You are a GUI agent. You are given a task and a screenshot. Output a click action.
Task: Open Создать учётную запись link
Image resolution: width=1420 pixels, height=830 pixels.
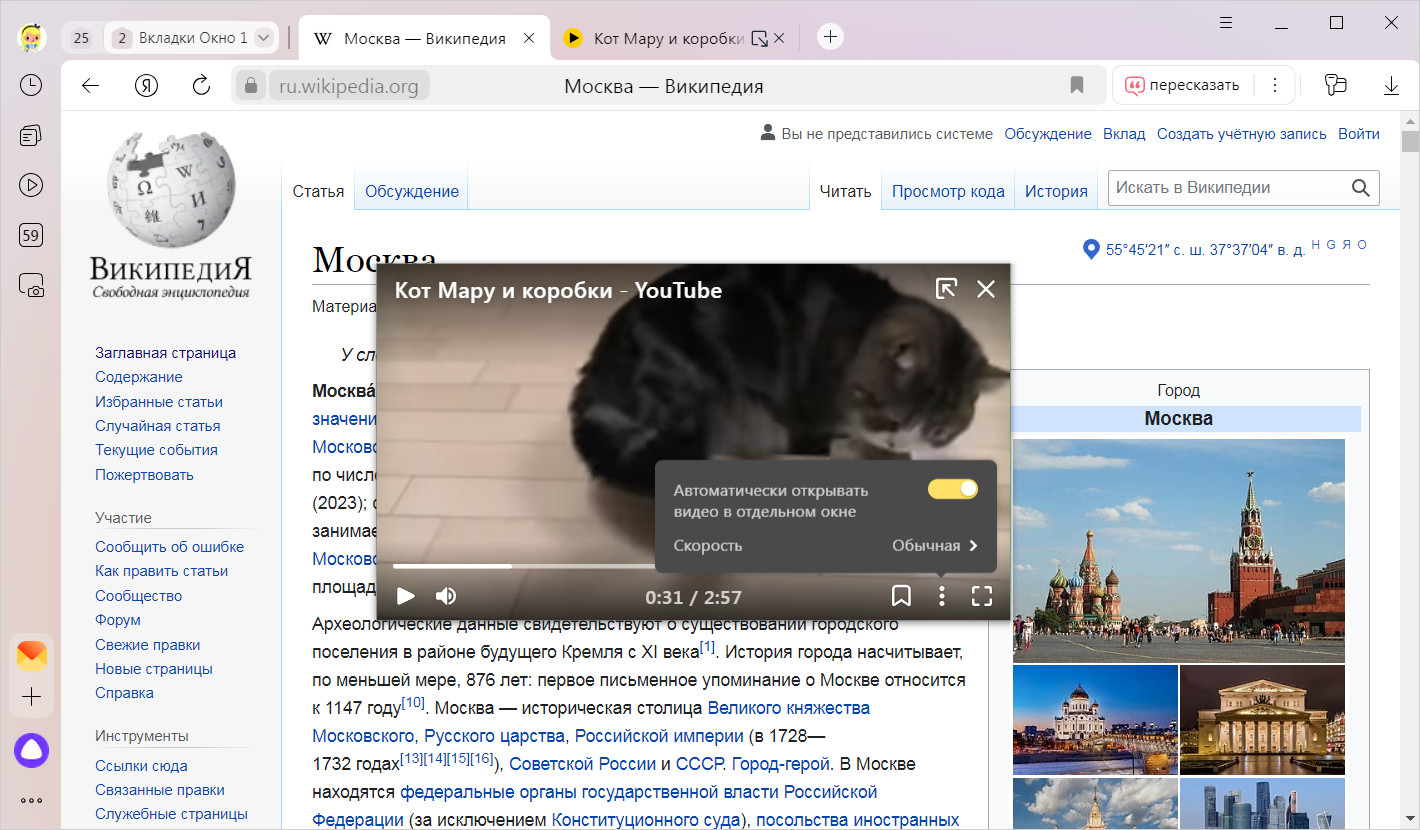pos(1242,134)
